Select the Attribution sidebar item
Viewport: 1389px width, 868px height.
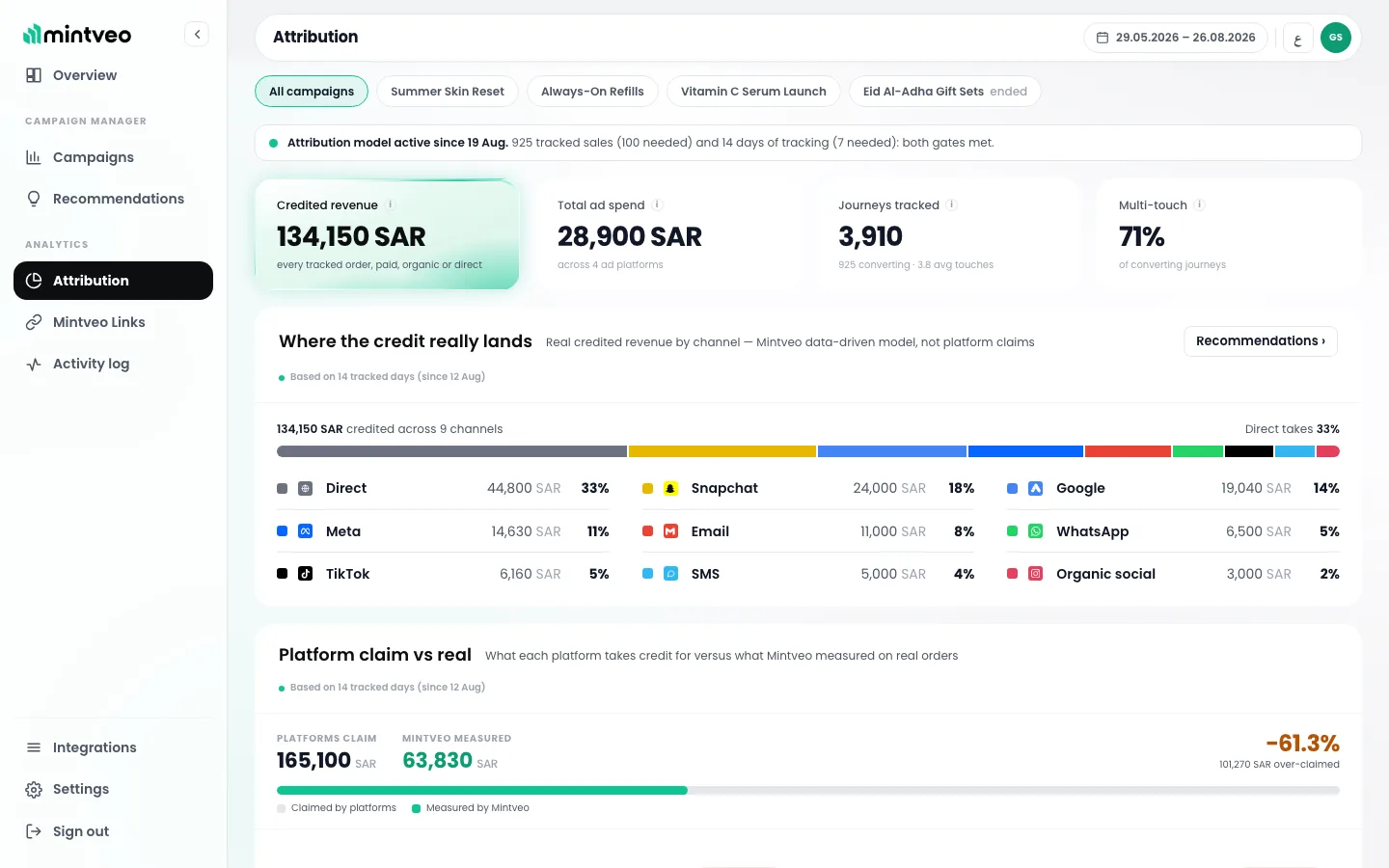coord(113,281)
